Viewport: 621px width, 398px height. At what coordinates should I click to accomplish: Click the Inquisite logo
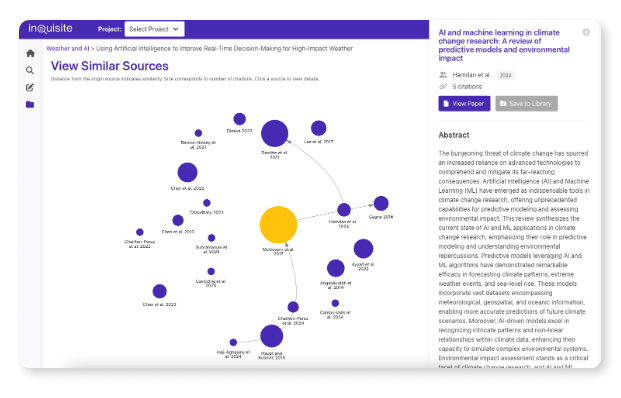click(50, 29)
